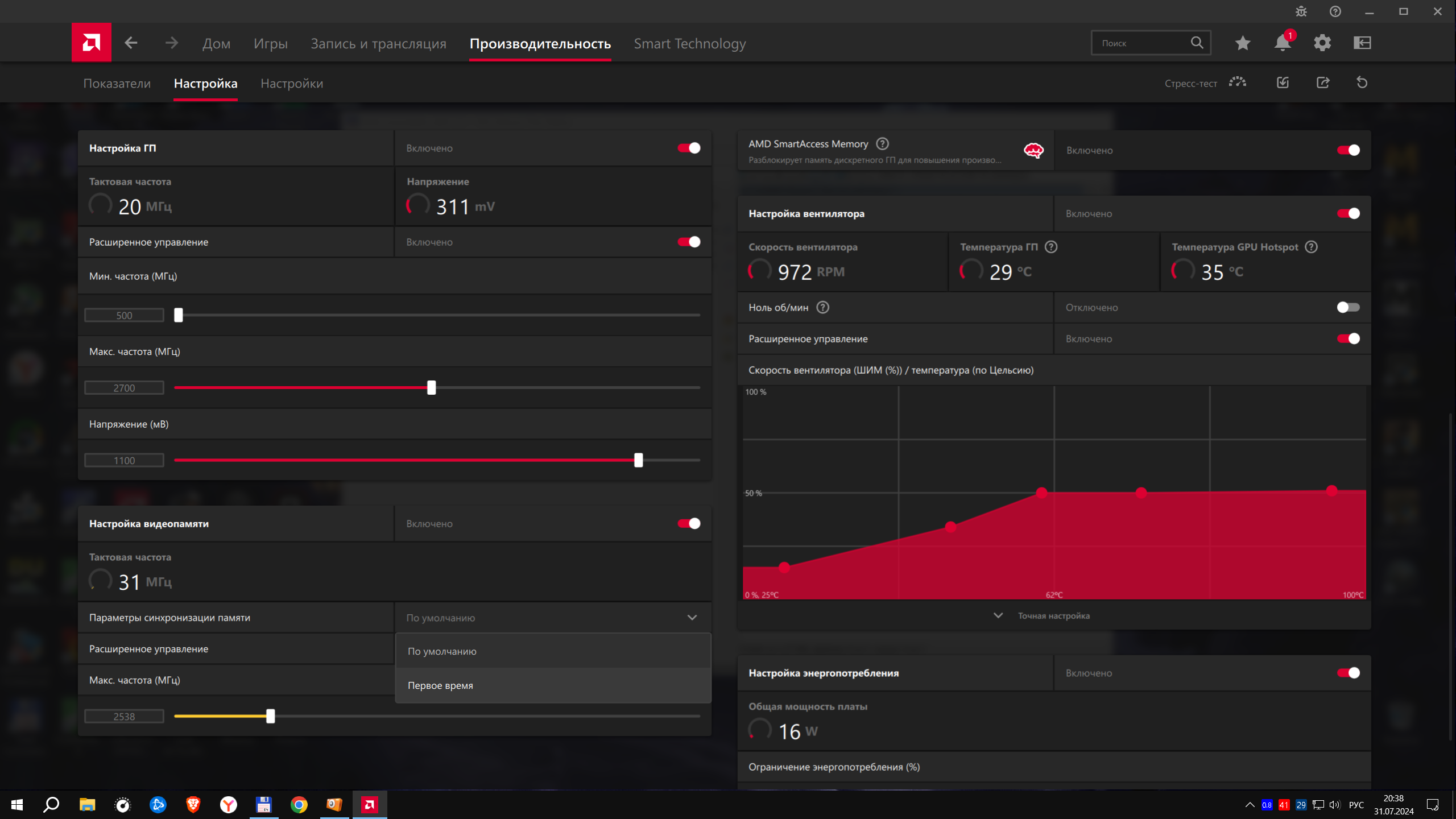Click the bug report icon
Image resolution: width=1456 pixels, height=819 pixels.
(1301, 11)
